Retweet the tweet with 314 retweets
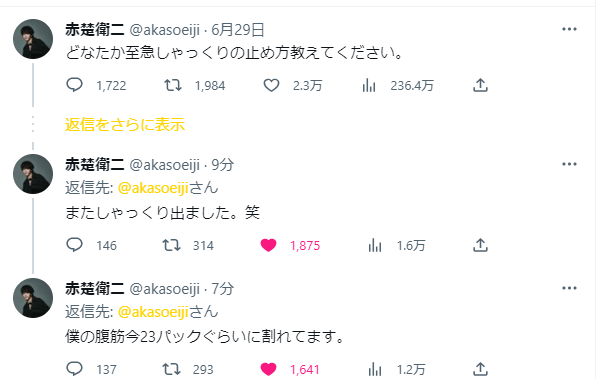 click(171, 245)
